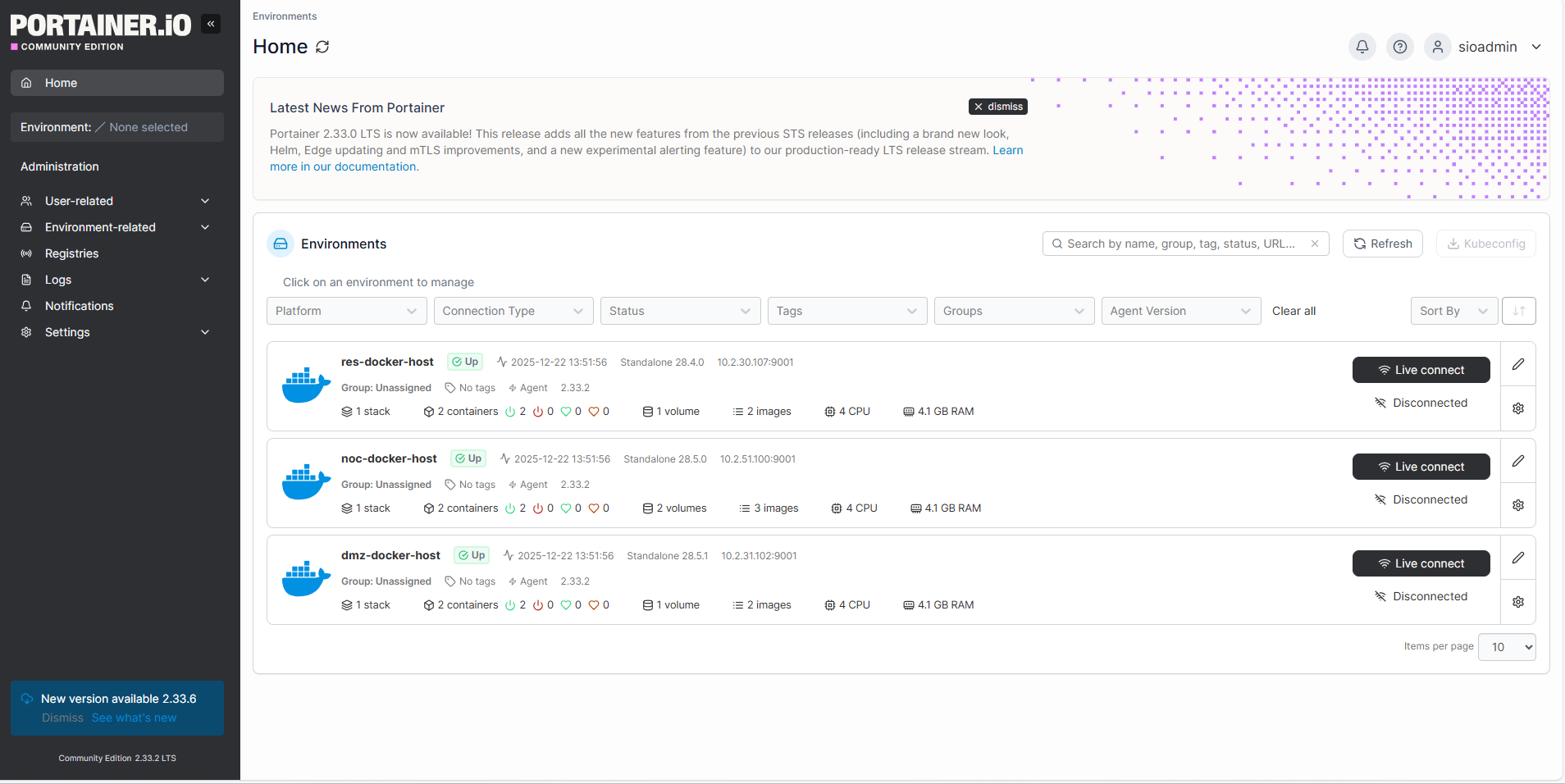Open the help question mark icon
Viewport: 1565px width, 784px height.
(x=1400, y=47)
